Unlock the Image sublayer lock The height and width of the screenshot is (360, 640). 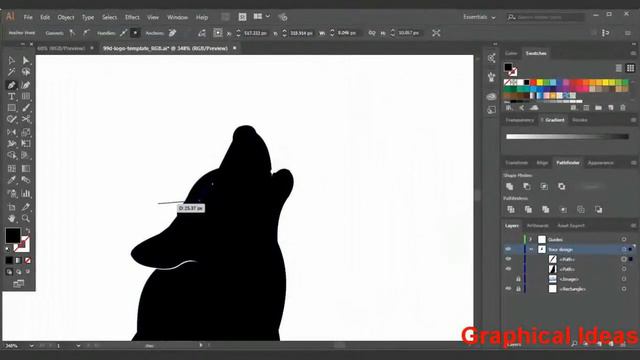(518, 279)
